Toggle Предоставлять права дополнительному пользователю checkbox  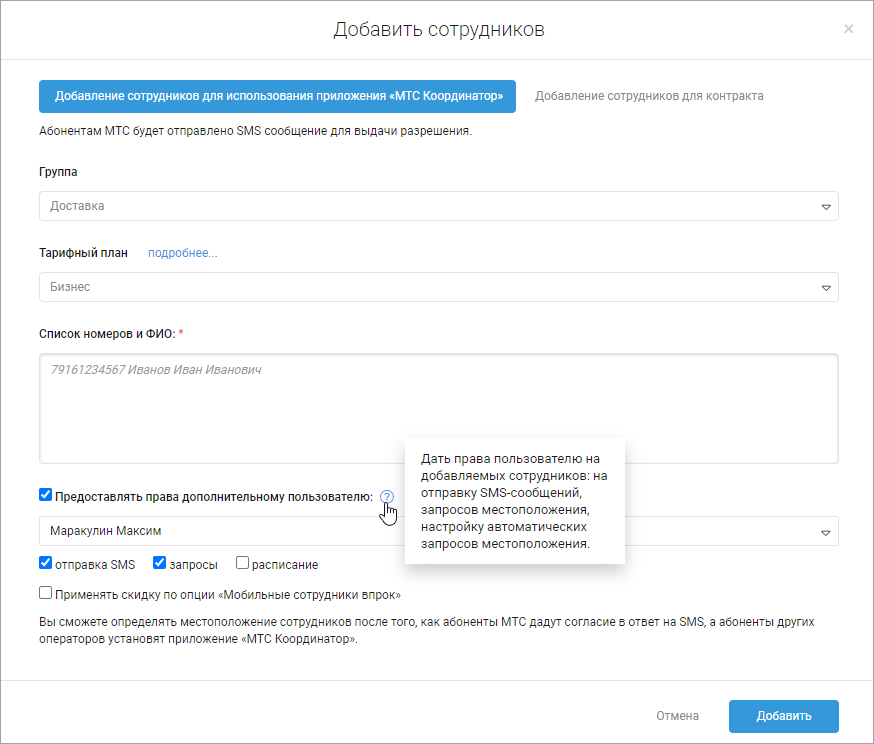45,495
